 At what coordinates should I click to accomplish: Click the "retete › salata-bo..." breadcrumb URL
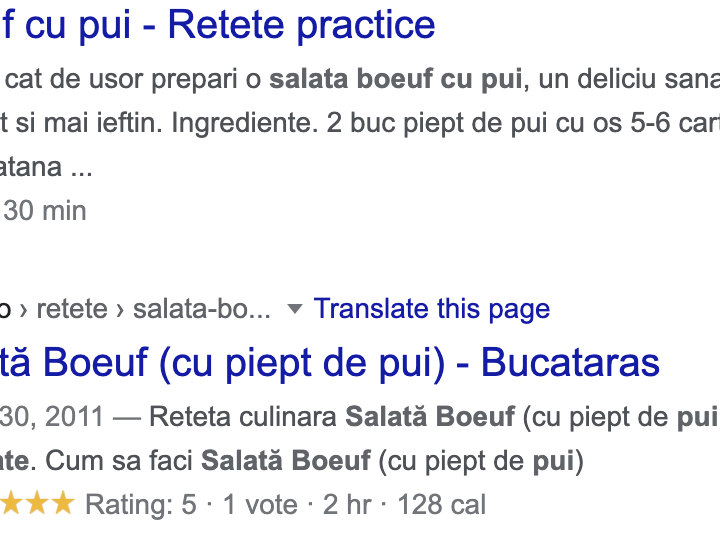click(150, 309)
